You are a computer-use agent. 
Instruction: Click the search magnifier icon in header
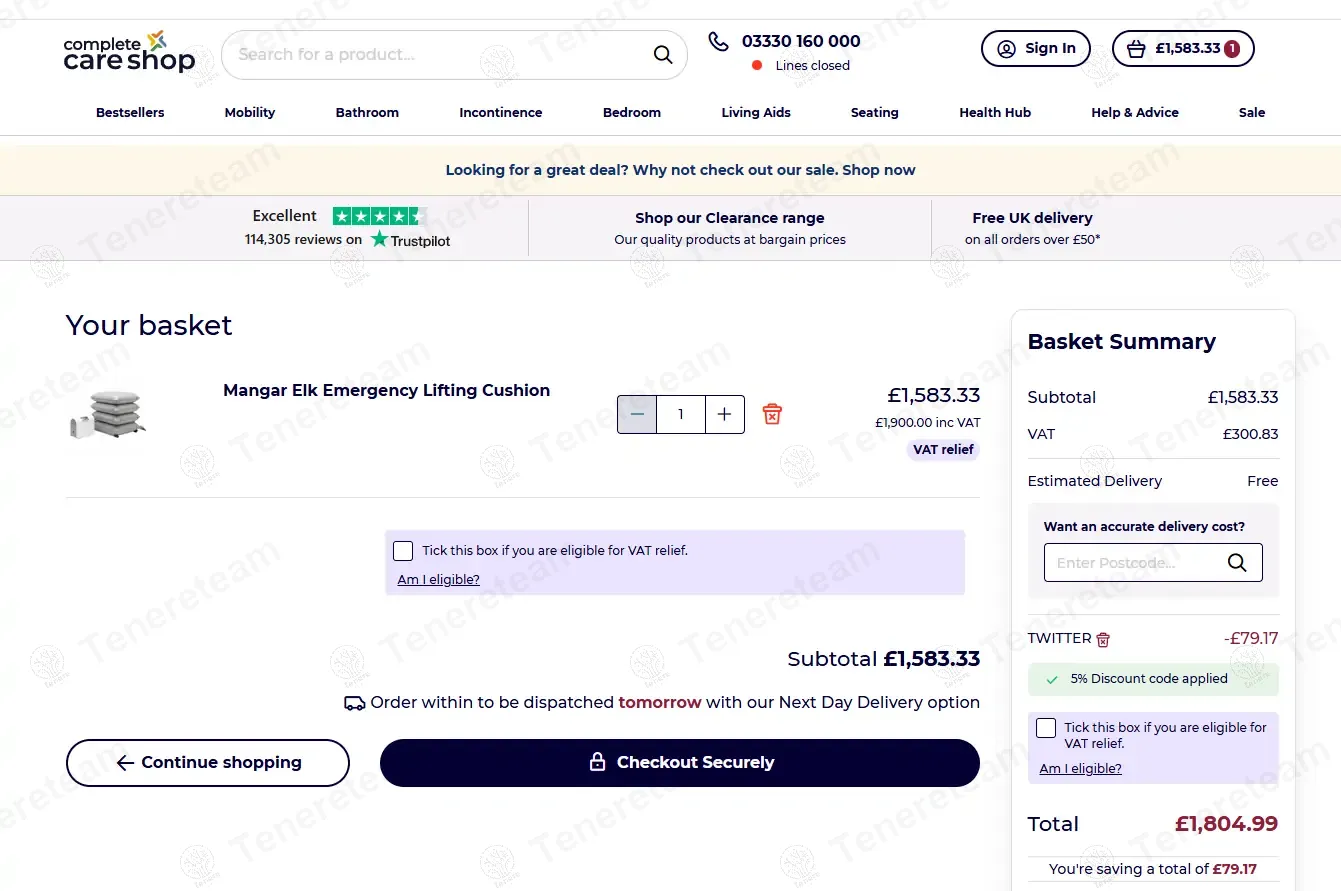click(663, 54)
